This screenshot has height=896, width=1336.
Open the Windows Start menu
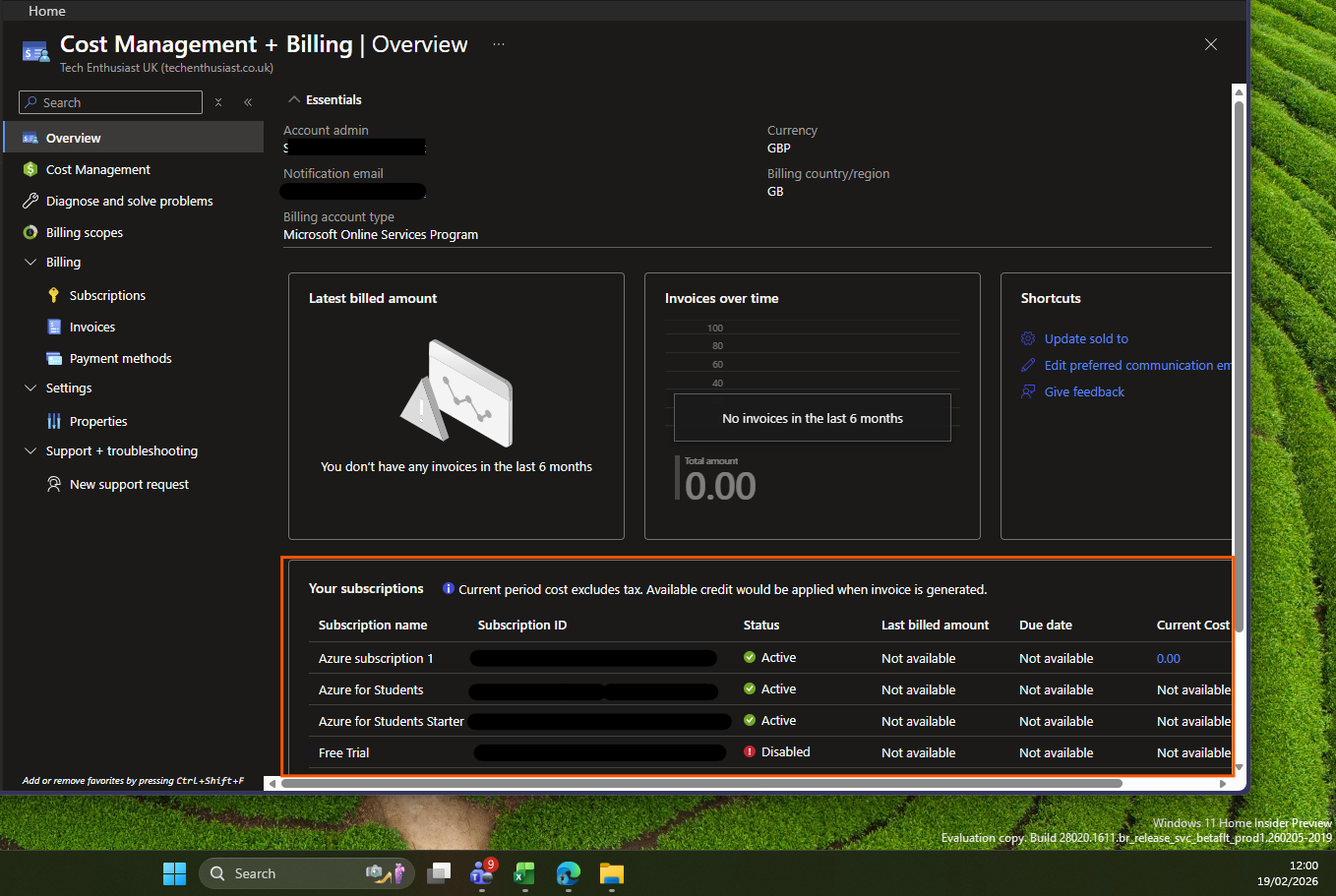(x=174, y=873)
